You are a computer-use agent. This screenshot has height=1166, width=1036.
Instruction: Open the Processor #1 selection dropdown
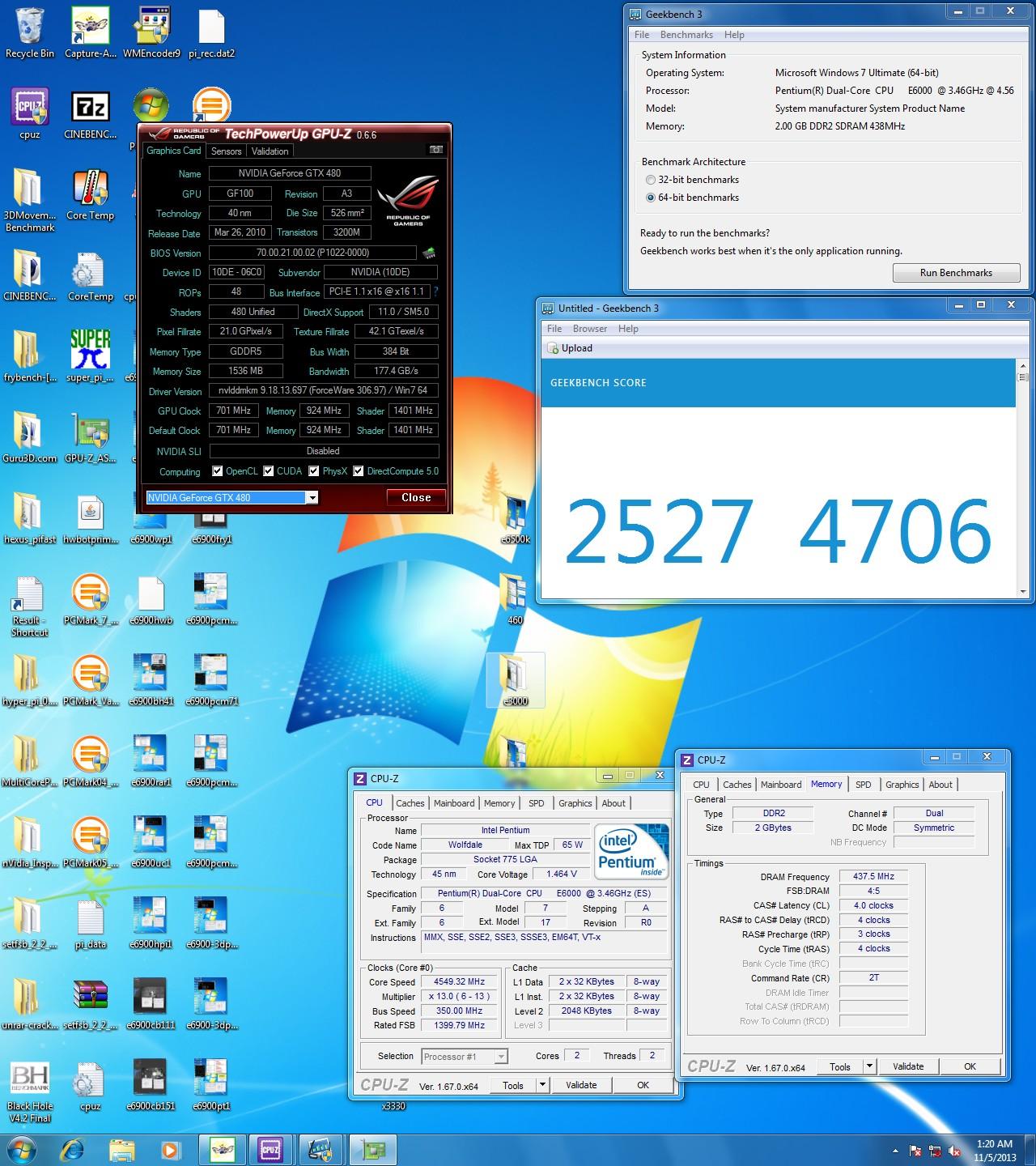click(501, 1056)
